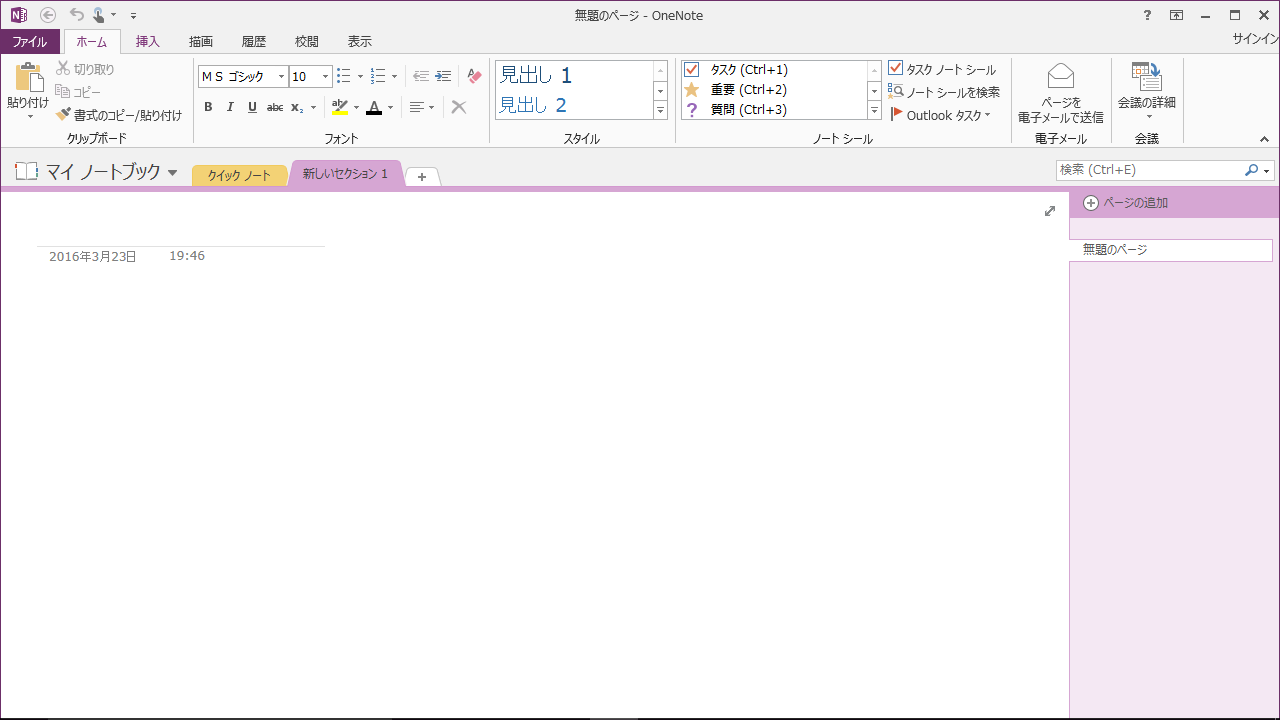Expand the Tags gallery more arrow
This screenshot has height=720, width=1280.
pyautogui.click(x=874, y=111)
